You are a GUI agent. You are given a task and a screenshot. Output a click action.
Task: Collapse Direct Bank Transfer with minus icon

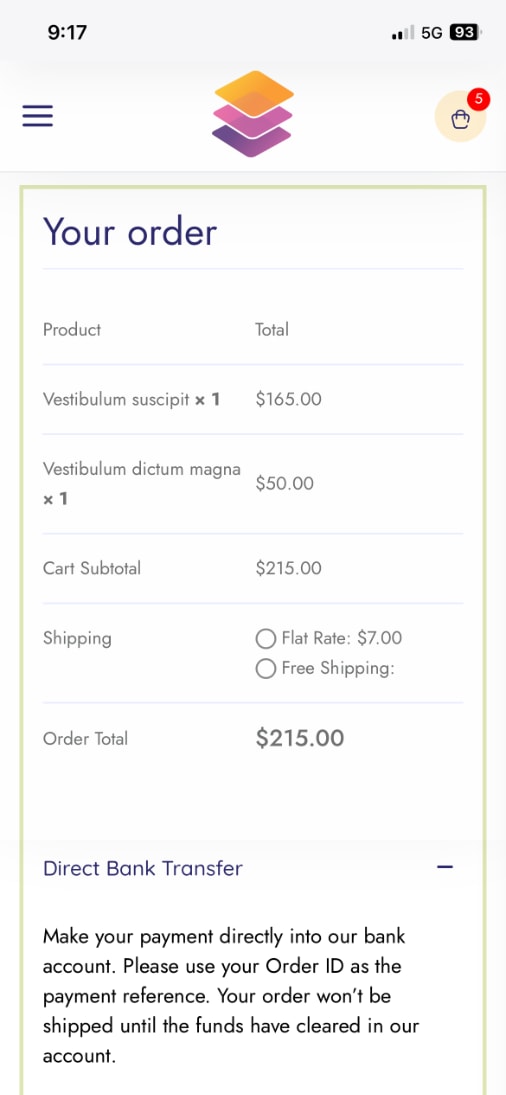click(x=445, y=867)
